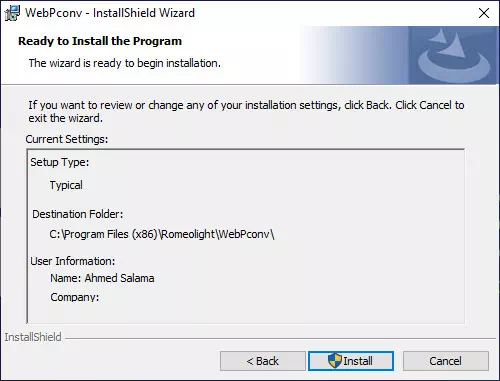This screenshot has width=500, height=381.
Task: Select the Typical setup type text
Action: [x=66, y=185]
